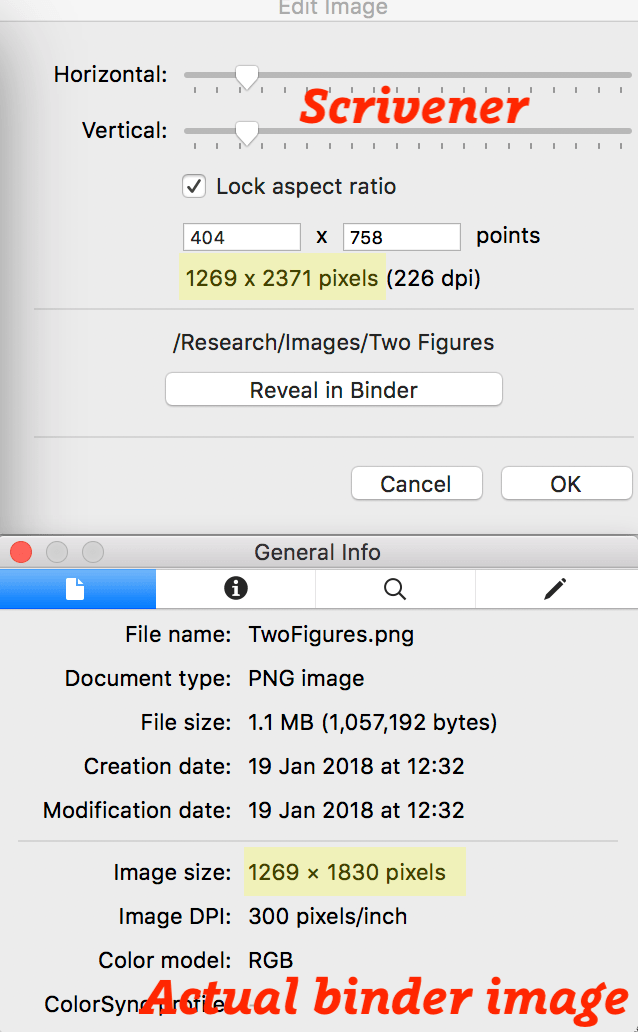Image resolution: width=638 pixels, height=1032 pixels.
Task: Zoom the General Info window
Action: [93, 552]
